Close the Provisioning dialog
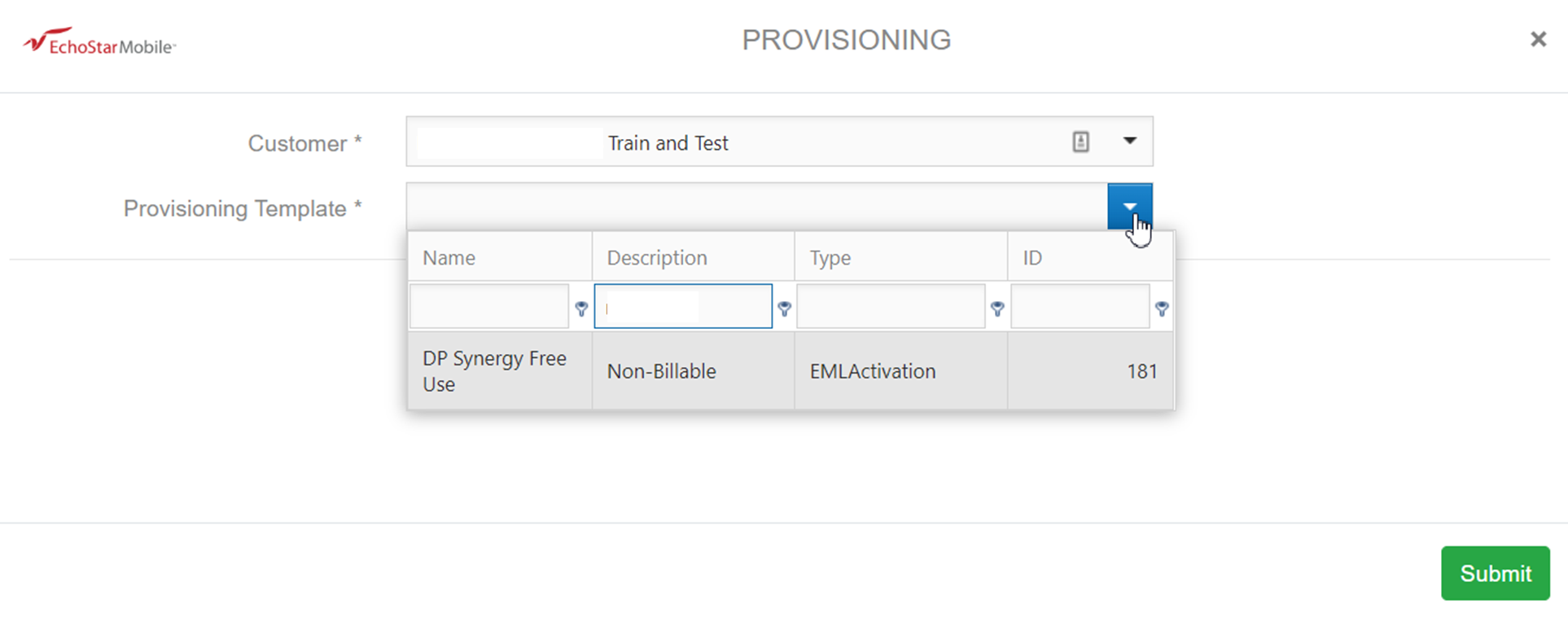This screenshot has width=1568, height=617. click(1538, 39)
